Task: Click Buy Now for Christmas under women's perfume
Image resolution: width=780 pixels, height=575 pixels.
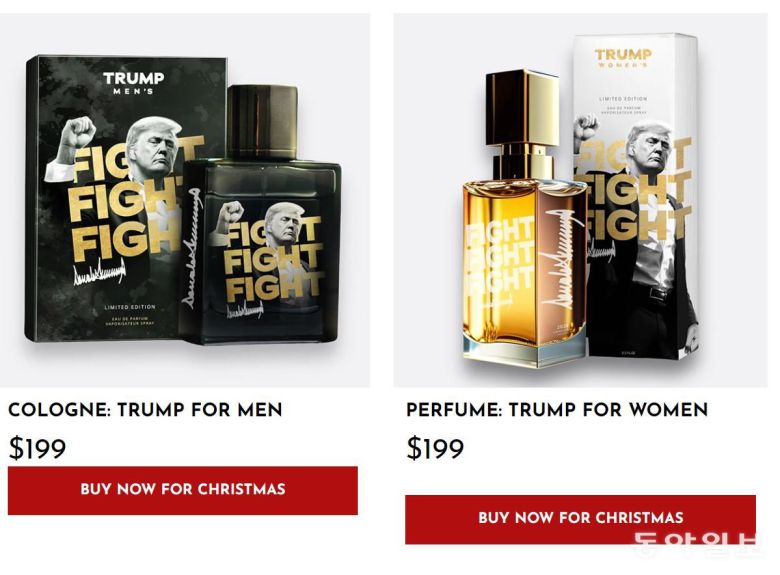Action: (x=580, y=519)
